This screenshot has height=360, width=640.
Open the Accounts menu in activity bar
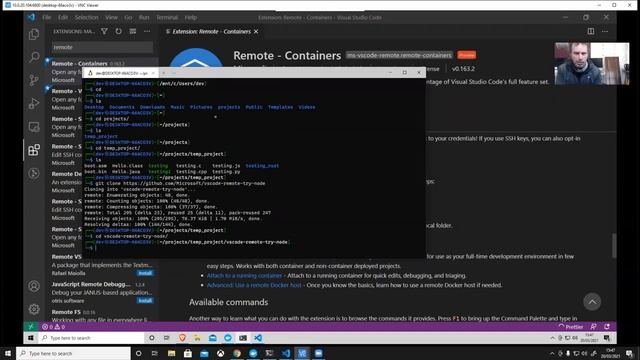coord(34,286)
